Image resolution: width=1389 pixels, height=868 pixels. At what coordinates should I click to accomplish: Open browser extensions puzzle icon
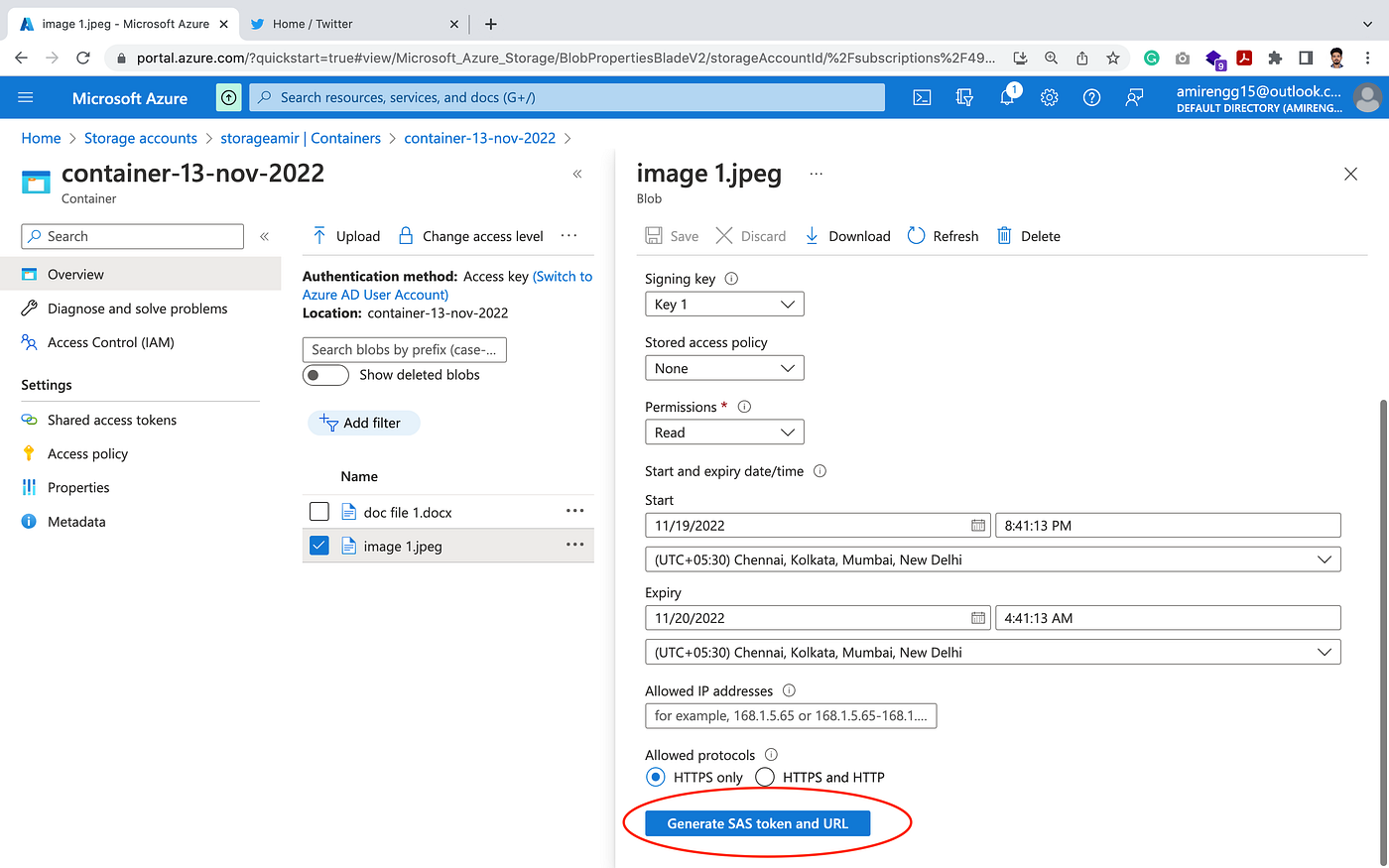coord(1275,58)
